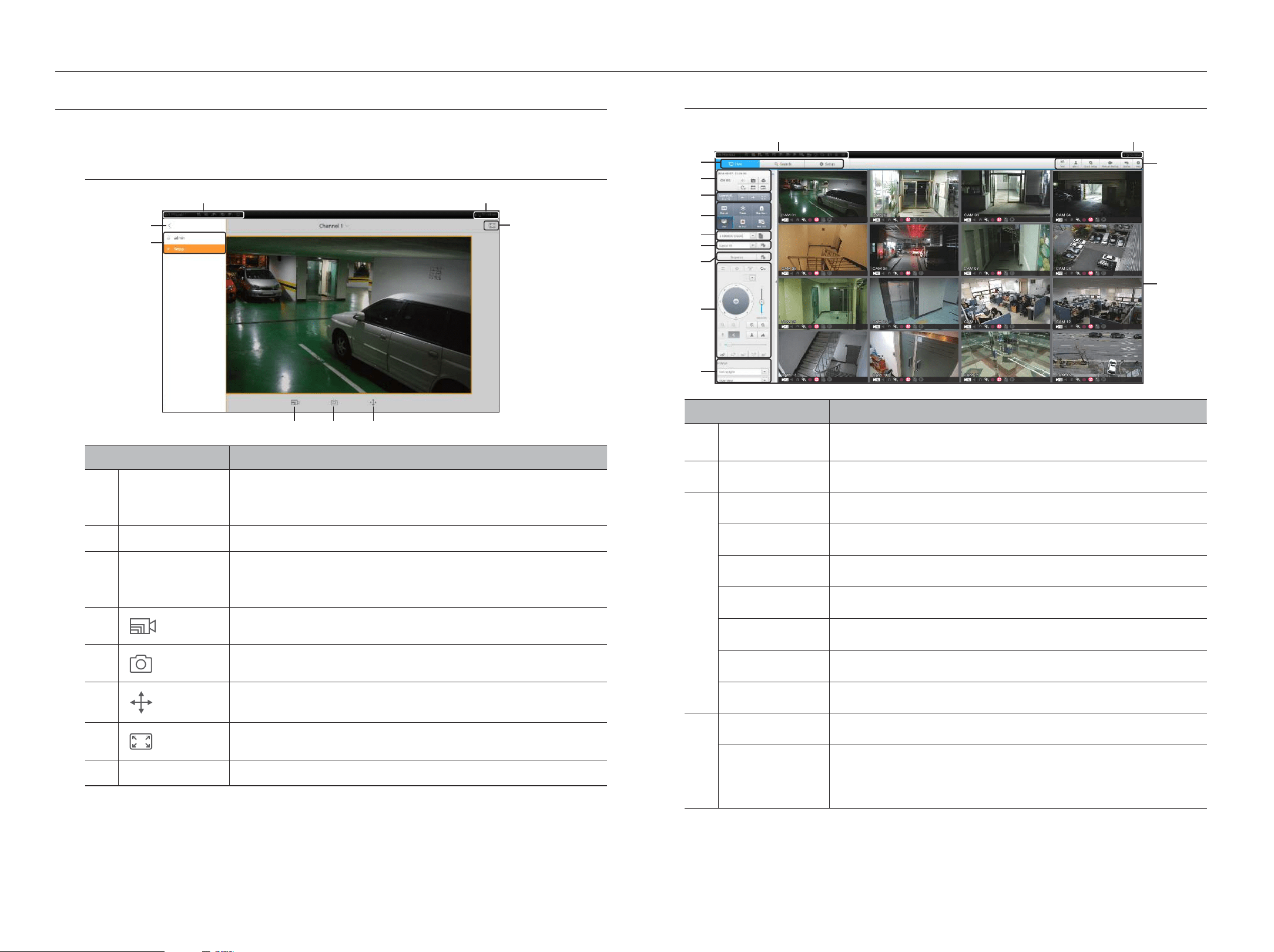1274x952 pixels.
Task: Toggle the speaker audio icon beside CM 01
Action: 743,180
